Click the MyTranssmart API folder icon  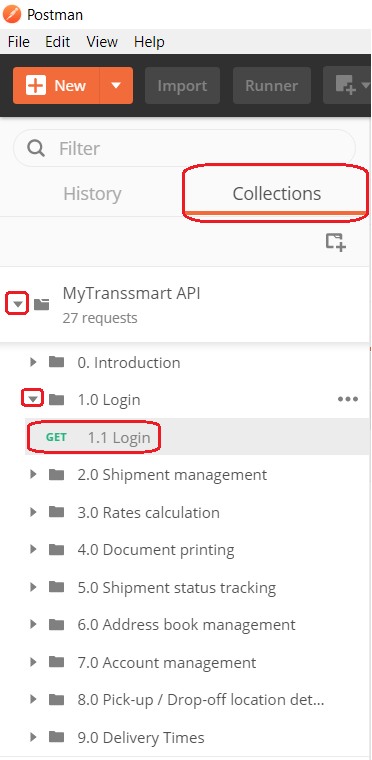pos(42,305)
